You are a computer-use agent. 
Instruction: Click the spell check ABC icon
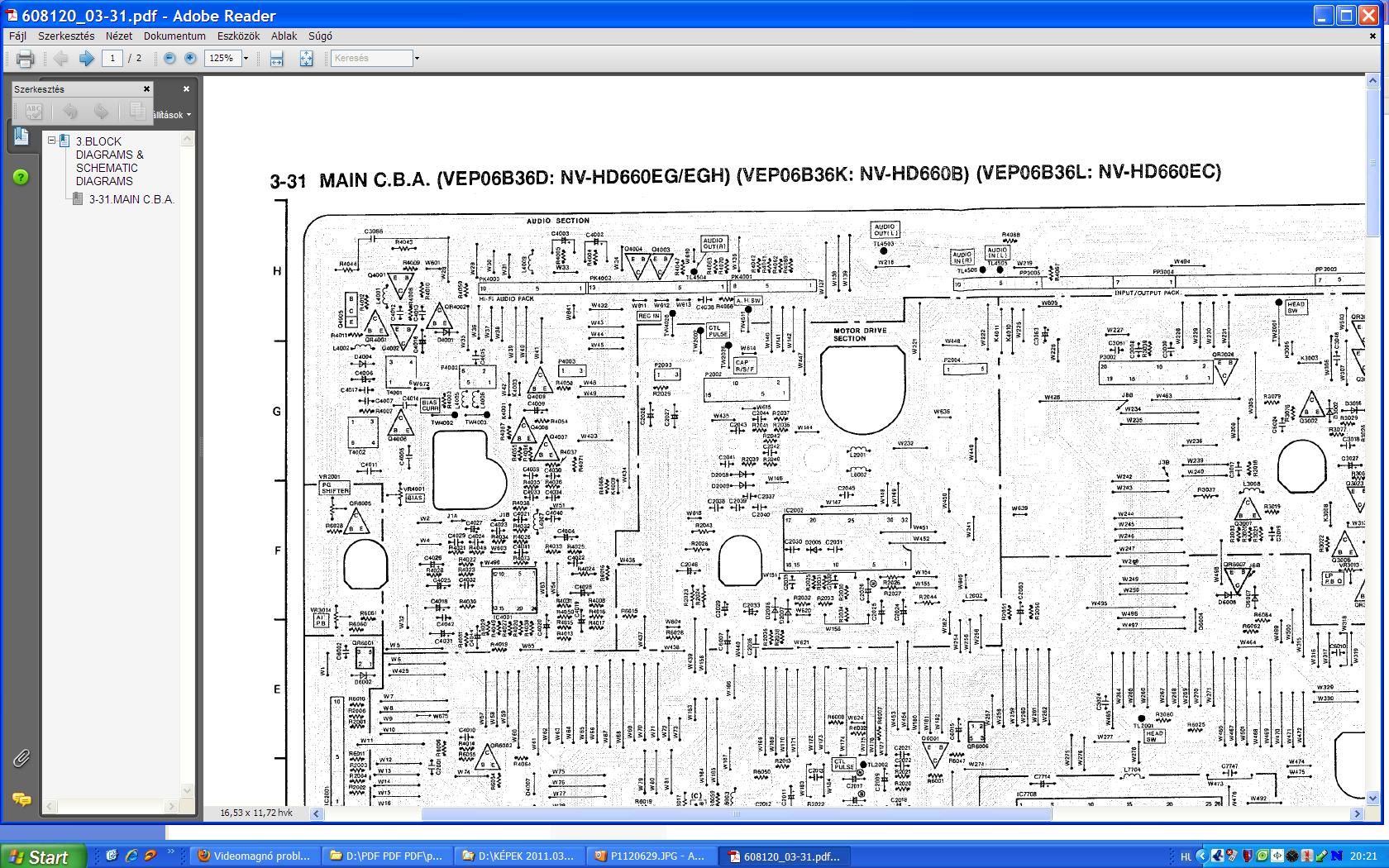click(35, 111)
